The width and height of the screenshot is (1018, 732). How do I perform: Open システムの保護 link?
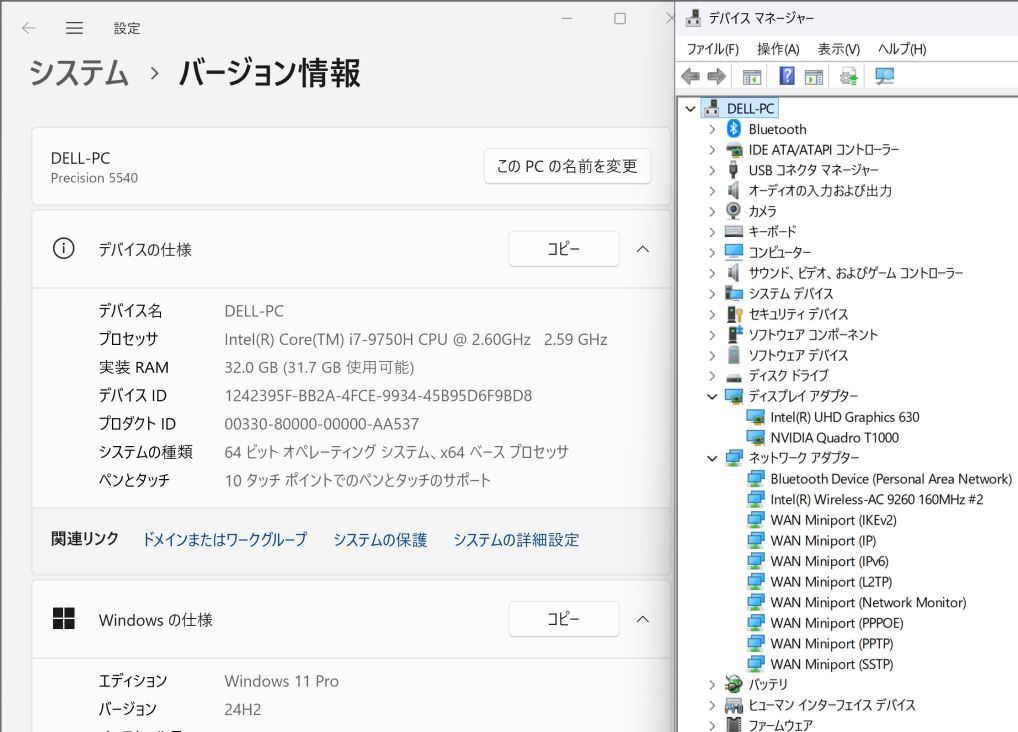click(x=380, y=539)
